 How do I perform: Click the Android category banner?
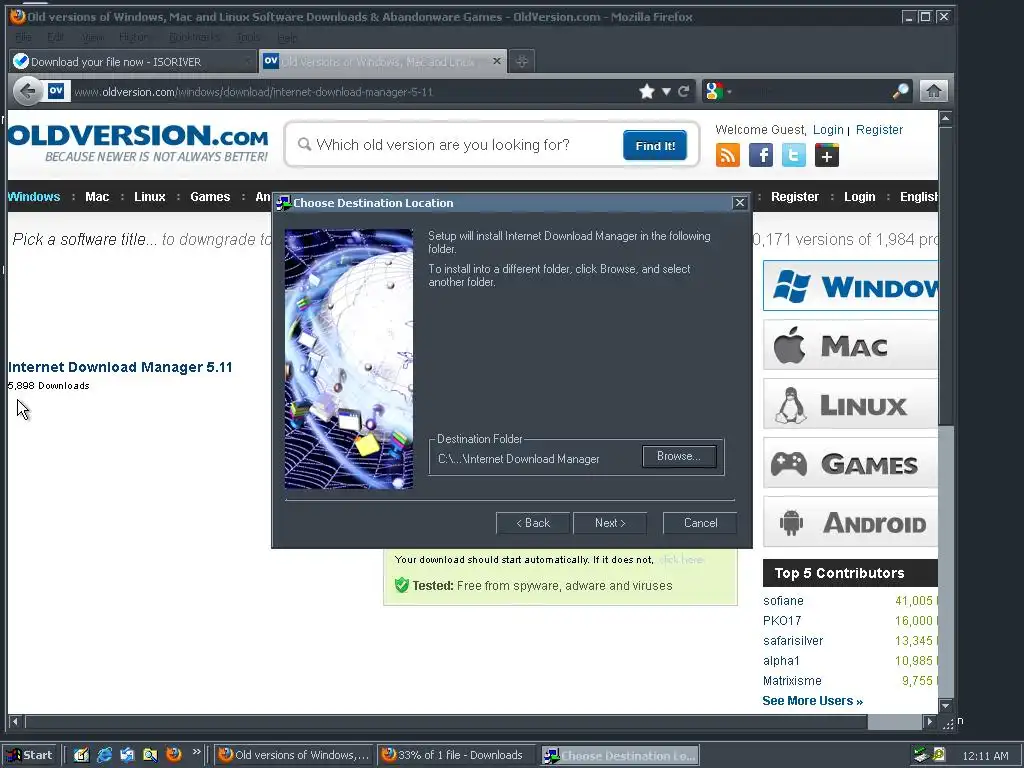850,522
